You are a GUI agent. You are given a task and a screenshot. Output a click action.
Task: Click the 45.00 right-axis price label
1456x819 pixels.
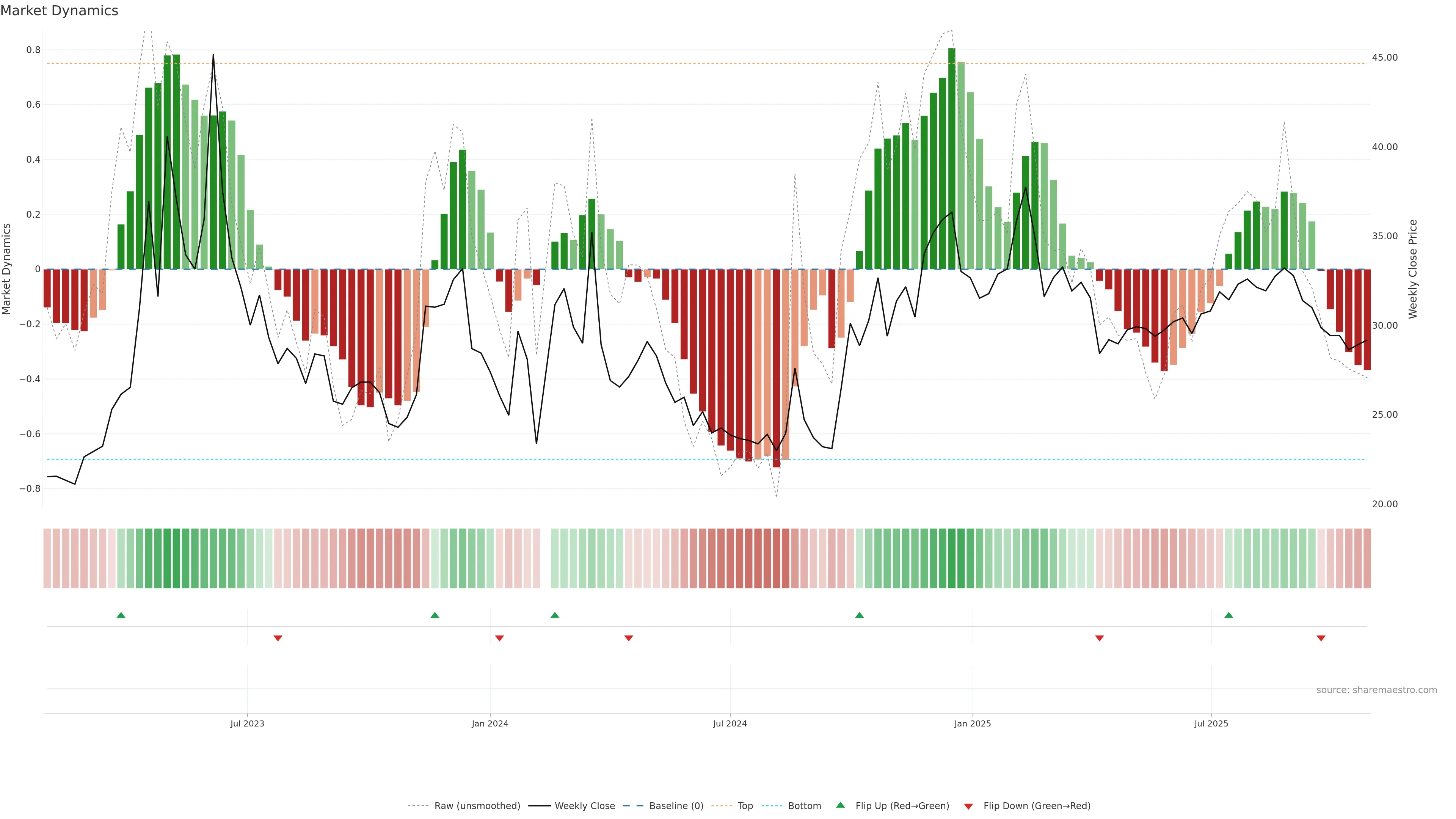tap(1385, 58)
